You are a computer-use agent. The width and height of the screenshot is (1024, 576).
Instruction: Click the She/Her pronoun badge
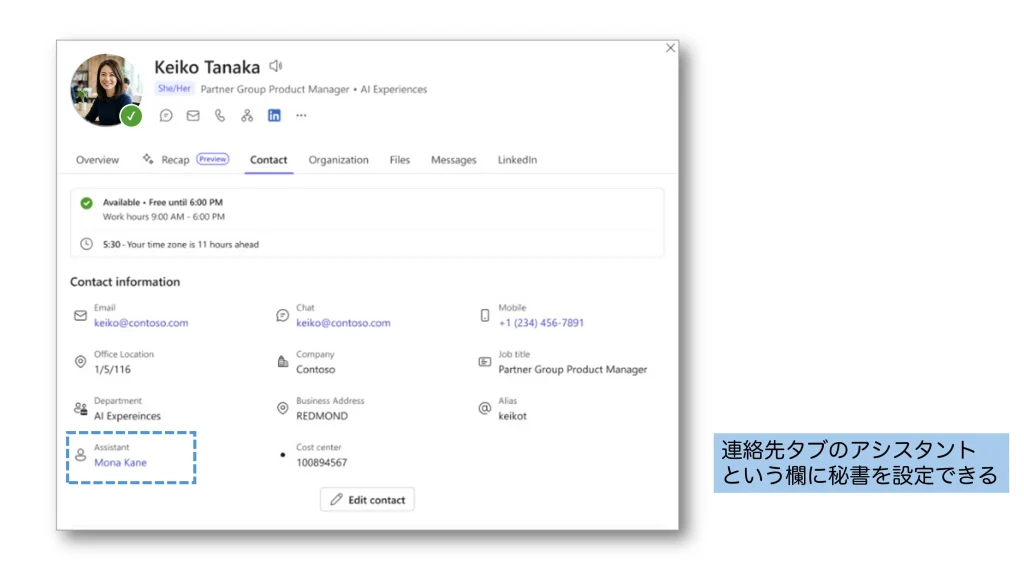tap(174, 89)
